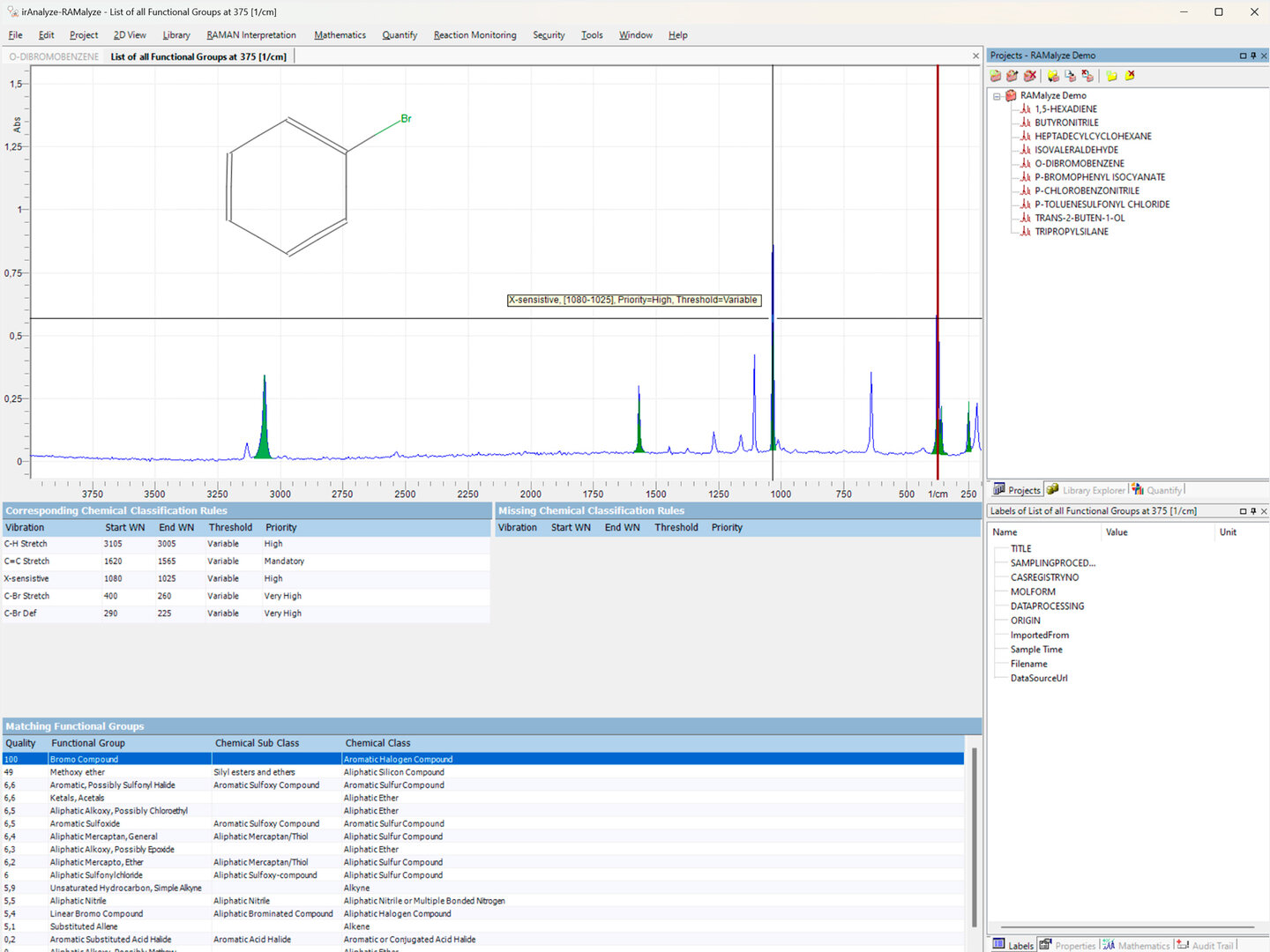Collapse the RAMalyze Demo project tree node
Image resolution: width=1270 pixels, height=952 pixels.
point(997,96)
